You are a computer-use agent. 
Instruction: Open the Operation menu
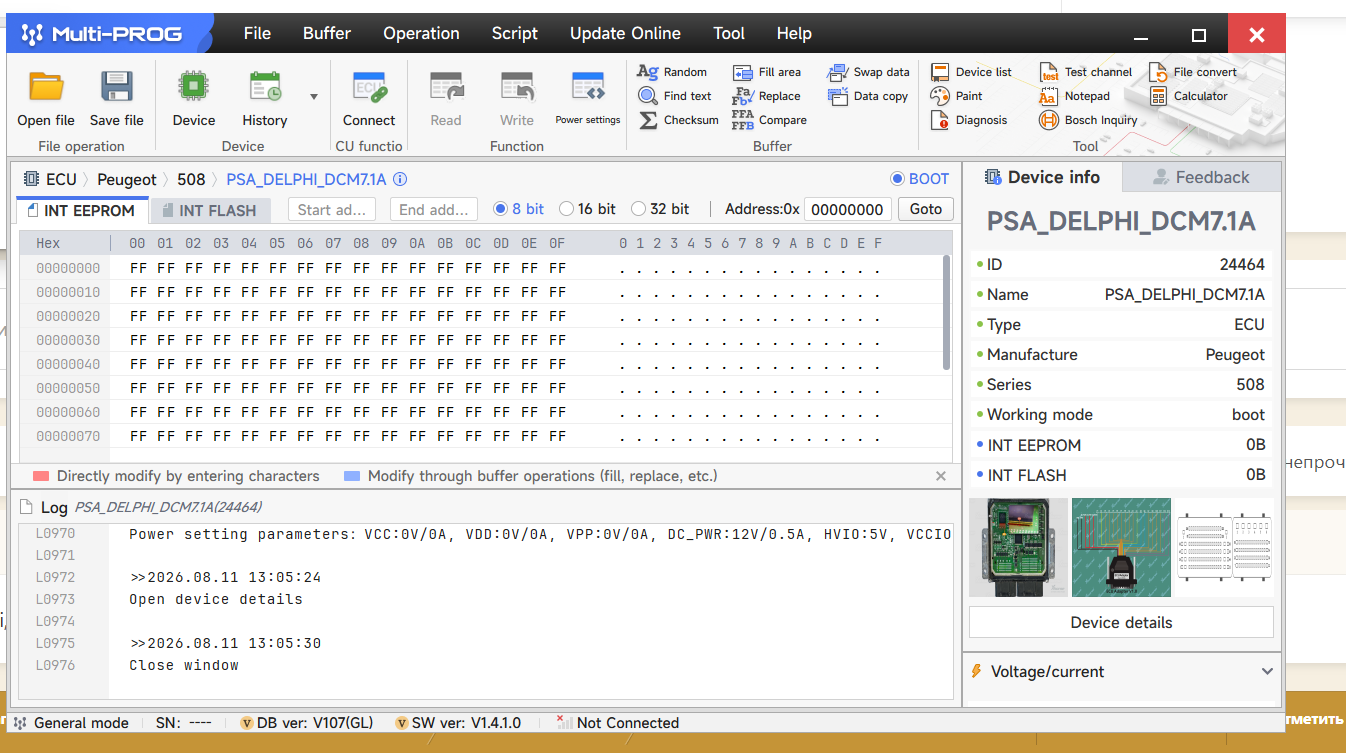tap(421, 33)
